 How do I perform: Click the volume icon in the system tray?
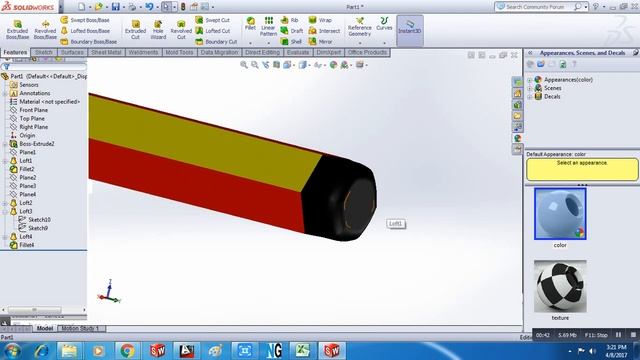[592, 351]
